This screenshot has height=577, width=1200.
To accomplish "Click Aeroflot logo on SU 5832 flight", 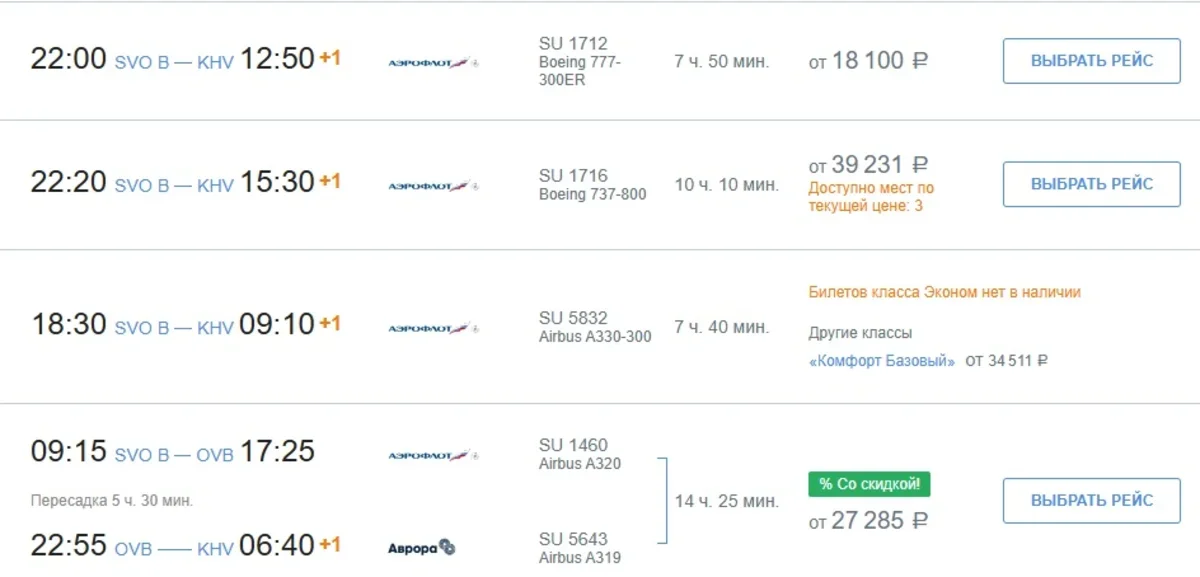I will pos(433,328).
